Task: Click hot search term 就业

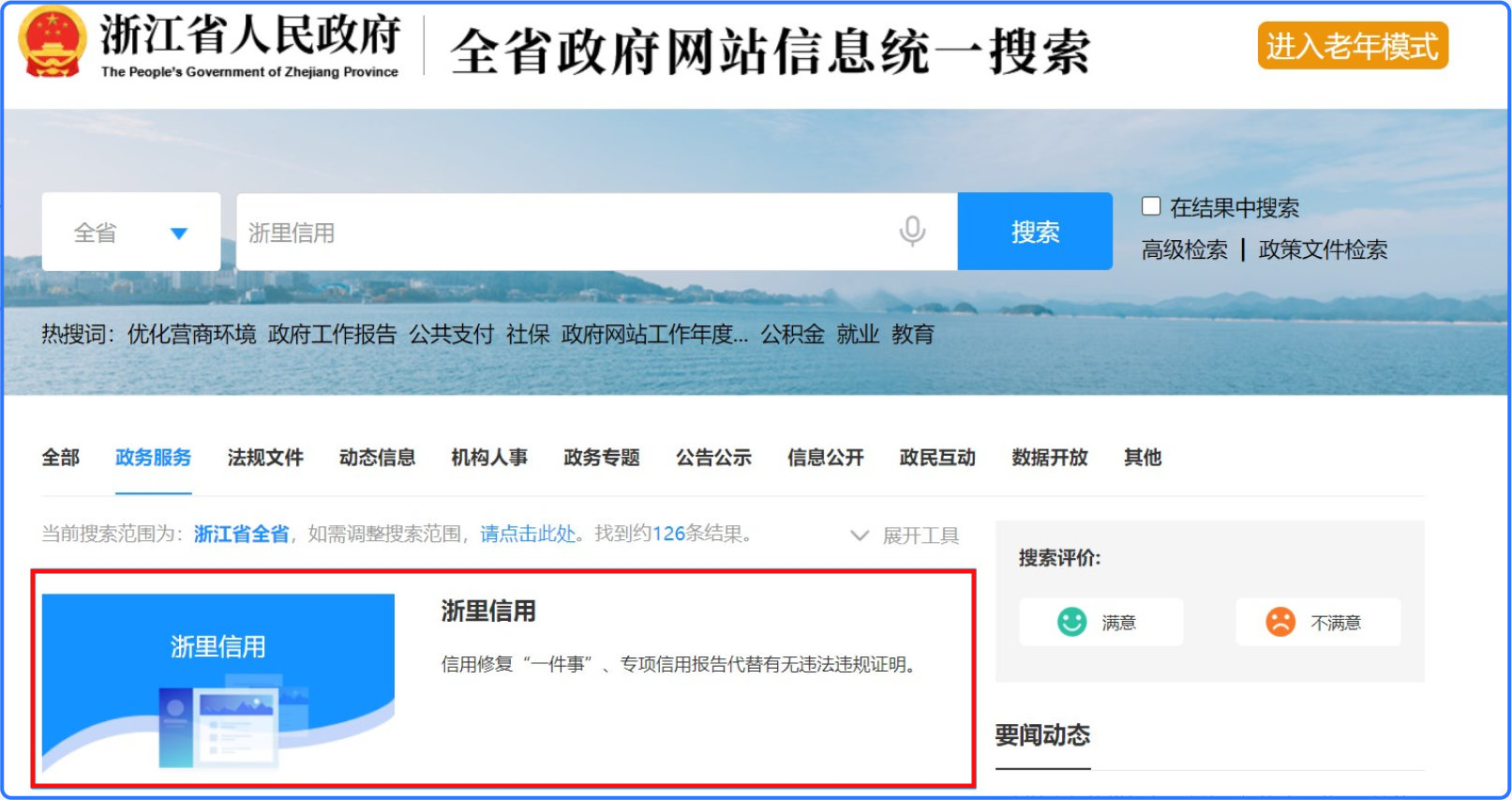Action: [858, 335]
